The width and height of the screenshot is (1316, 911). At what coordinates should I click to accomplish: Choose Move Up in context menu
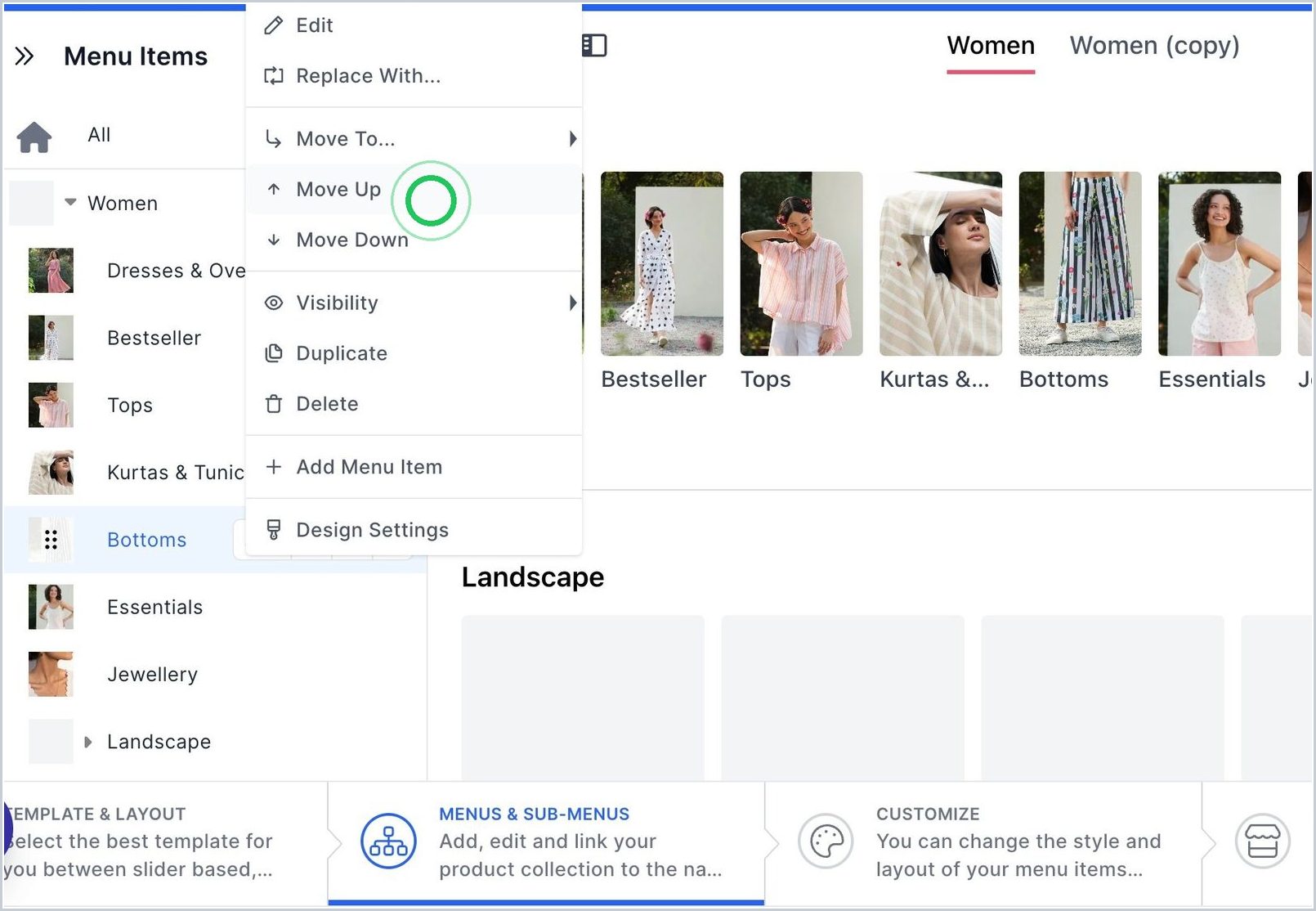[x=414, y=190]
